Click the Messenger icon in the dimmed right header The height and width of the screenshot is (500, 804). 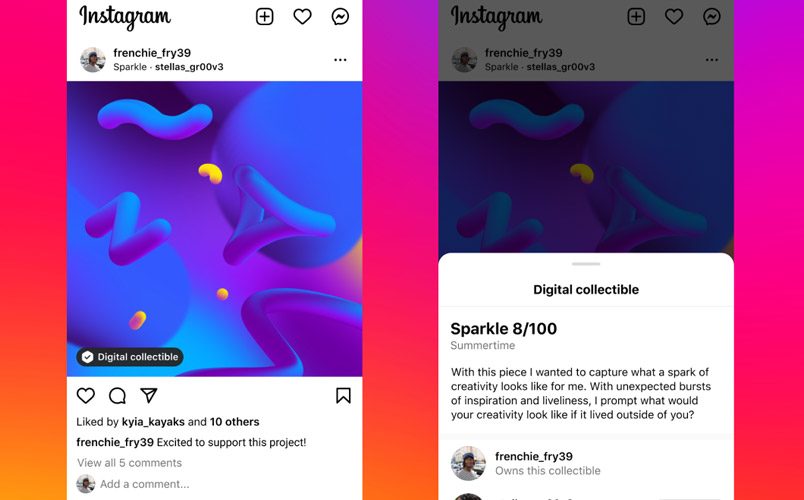(712, 17)
